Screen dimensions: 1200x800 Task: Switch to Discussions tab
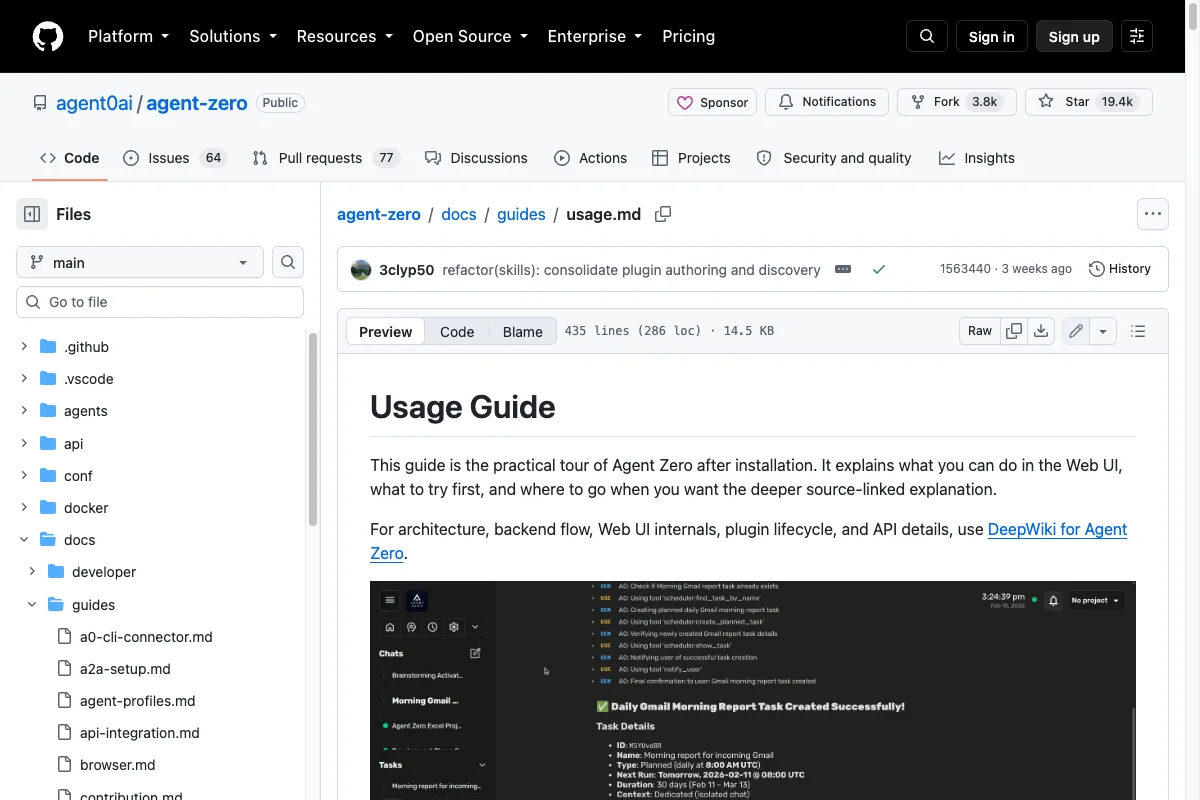pos(476,158)
